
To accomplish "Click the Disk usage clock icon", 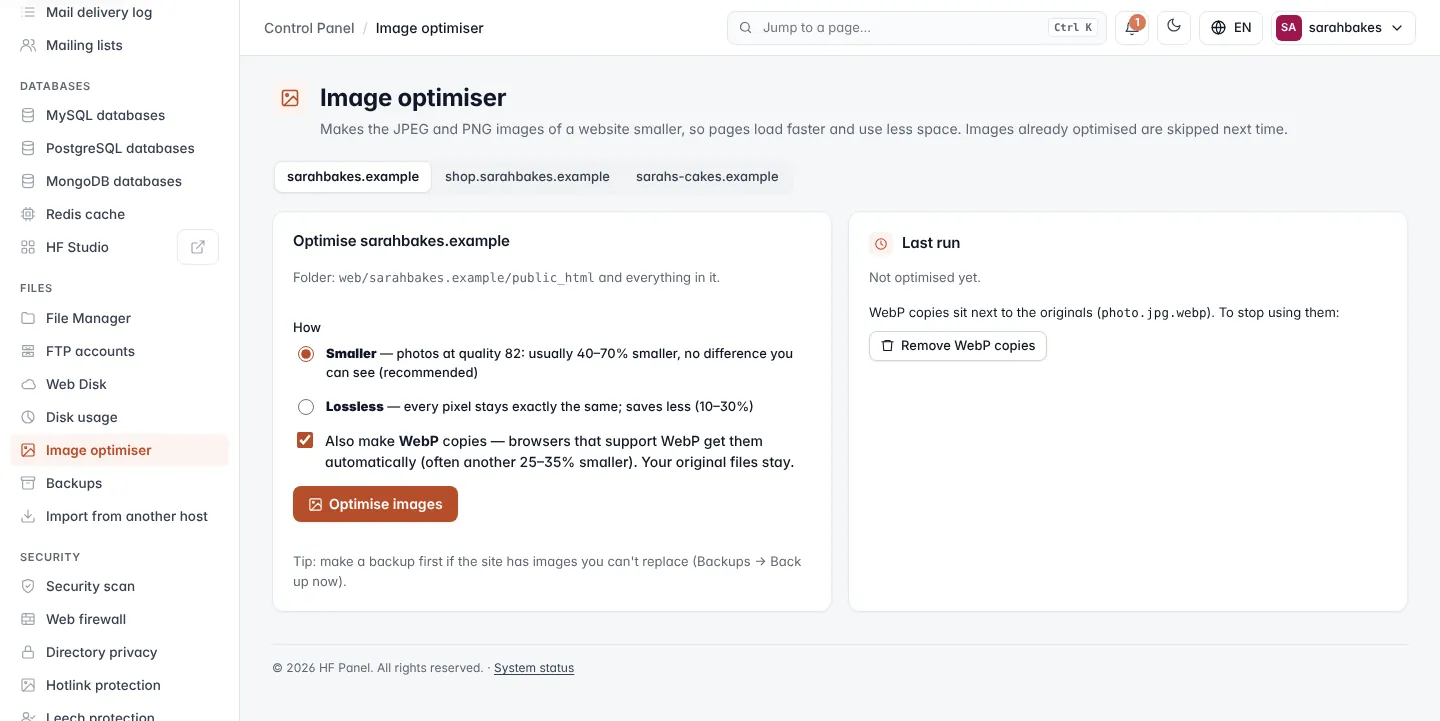I will coord(28,417).
